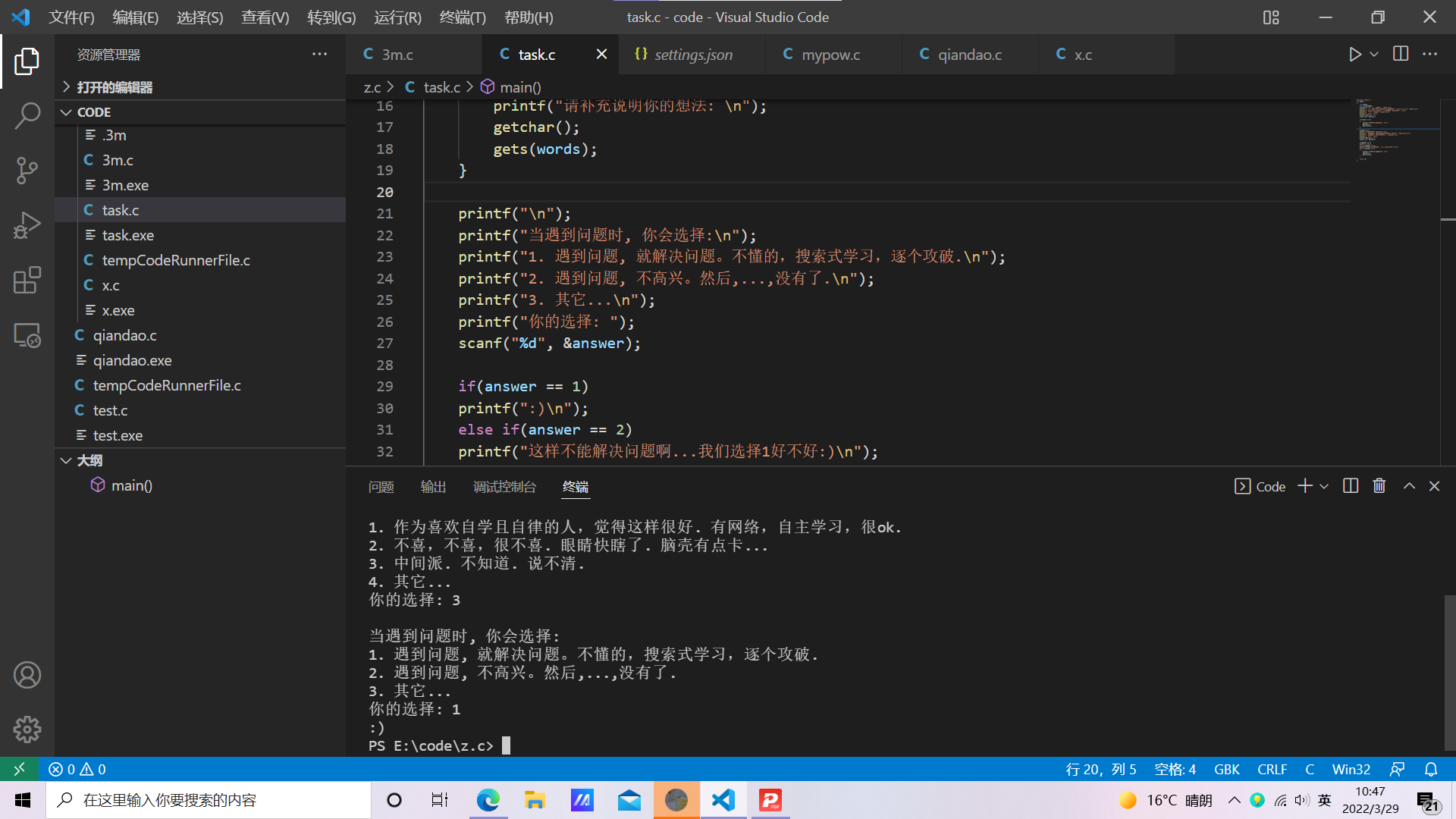The width and height of the screenshot is (1456, 819).
Task: Collapse the CODE folder section
Action: coord(200,112)
